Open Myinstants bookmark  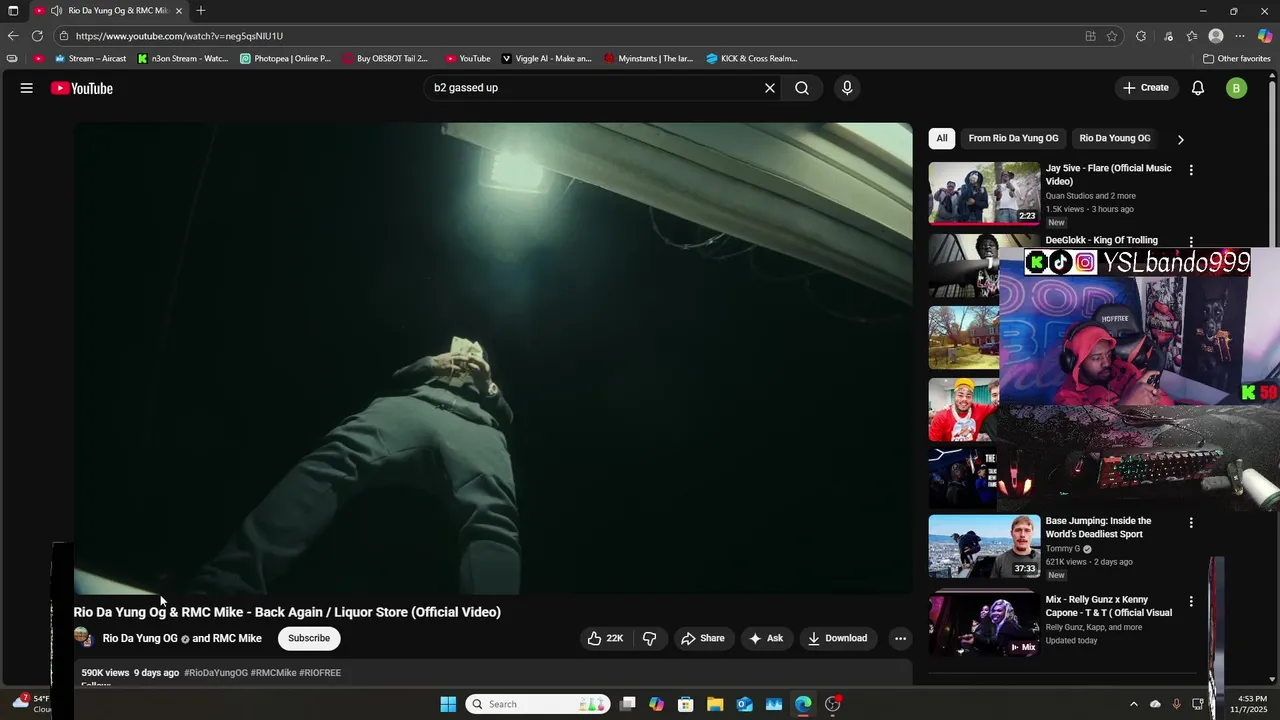click(649, 59)
